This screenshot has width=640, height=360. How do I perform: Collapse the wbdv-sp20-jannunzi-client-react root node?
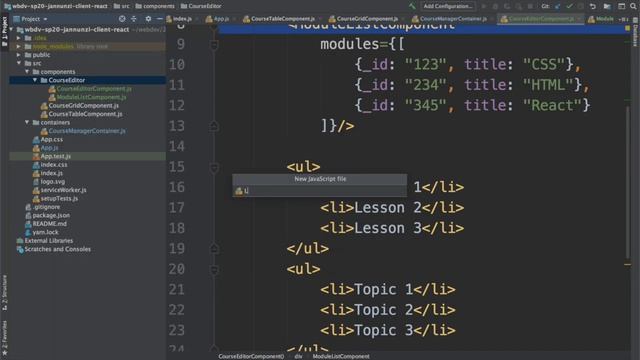click(x=12, y=29)
